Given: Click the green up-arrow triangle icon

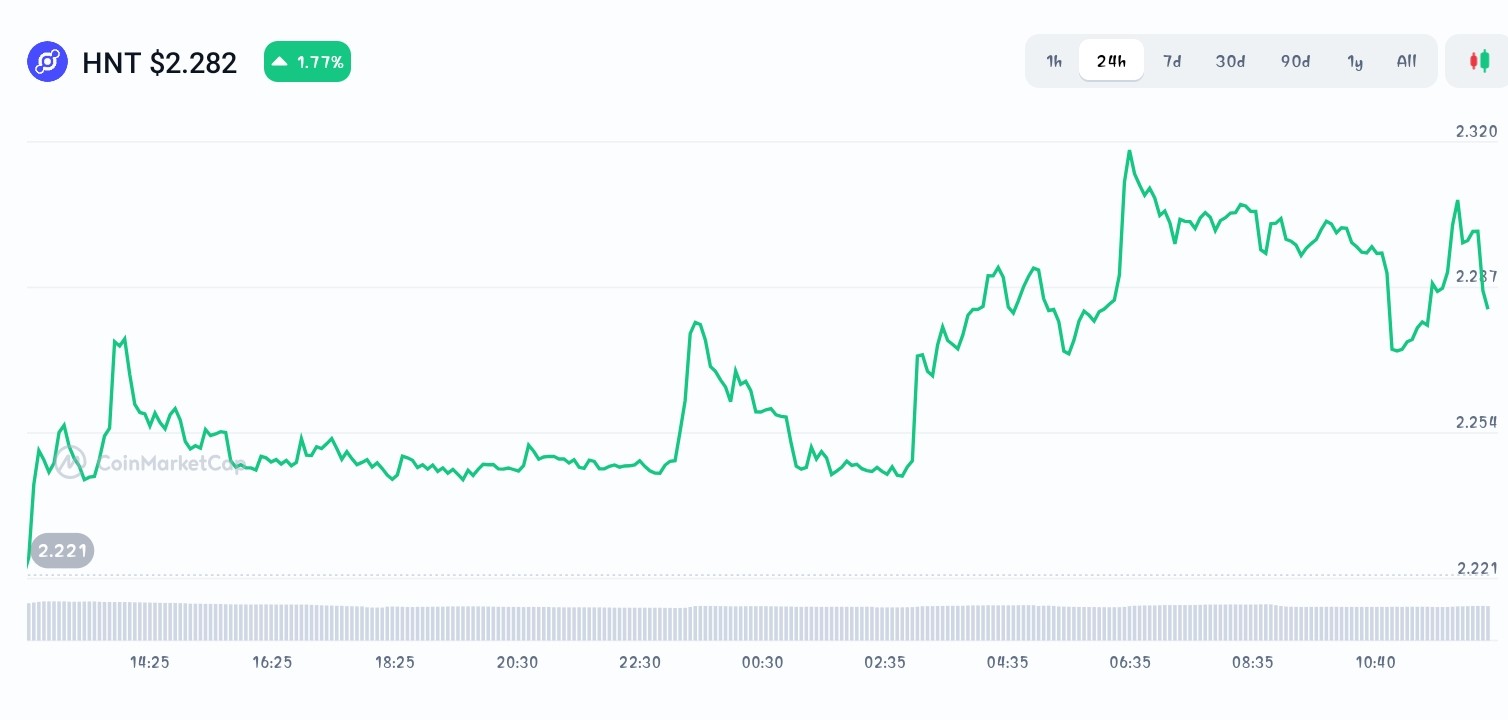Looking at the screenshot, I should [281, 61].
